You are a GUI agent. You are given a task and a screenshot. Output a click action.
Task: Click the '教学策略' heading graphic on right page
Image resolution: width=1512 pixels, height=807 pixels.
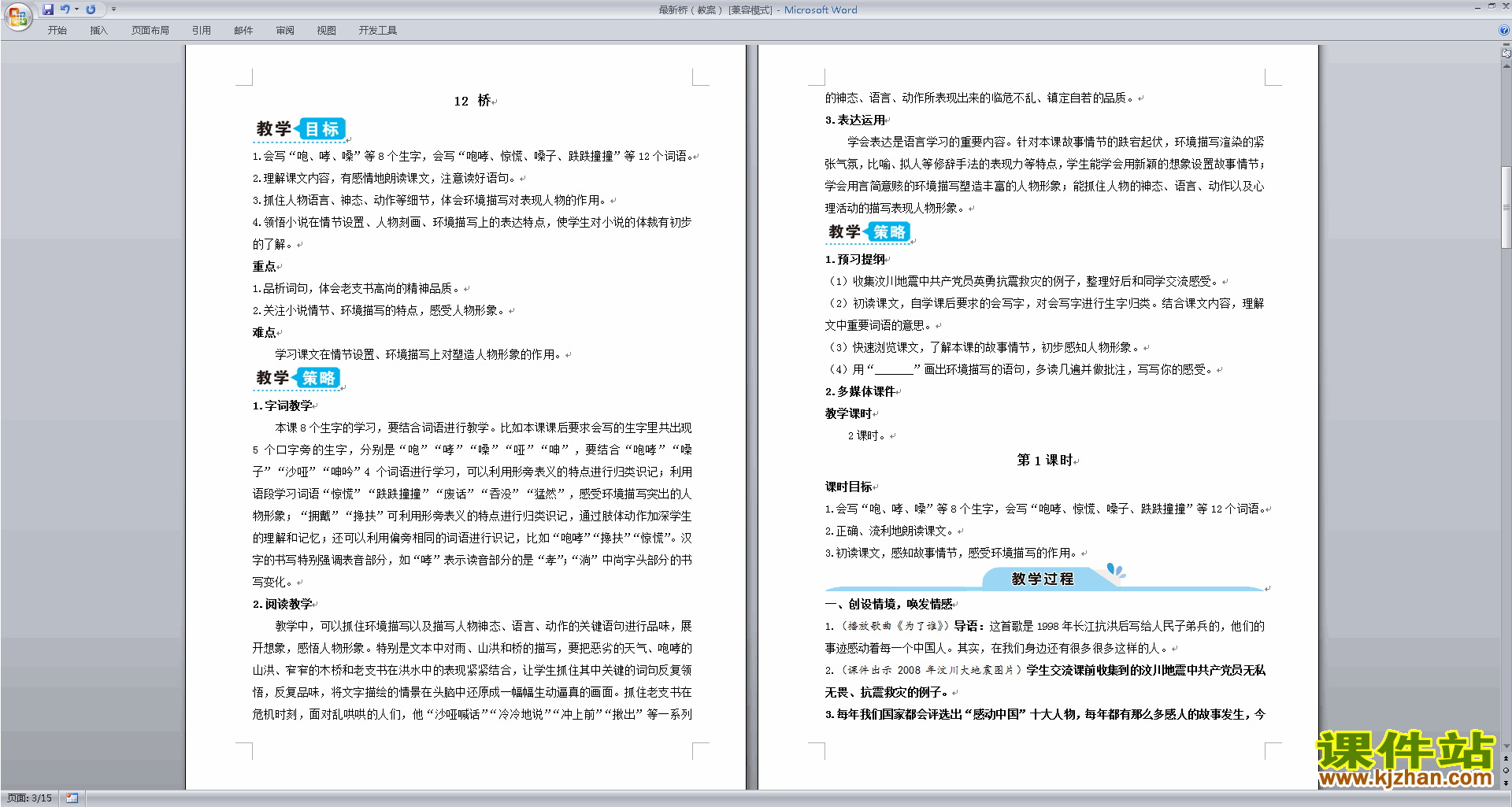869,232
